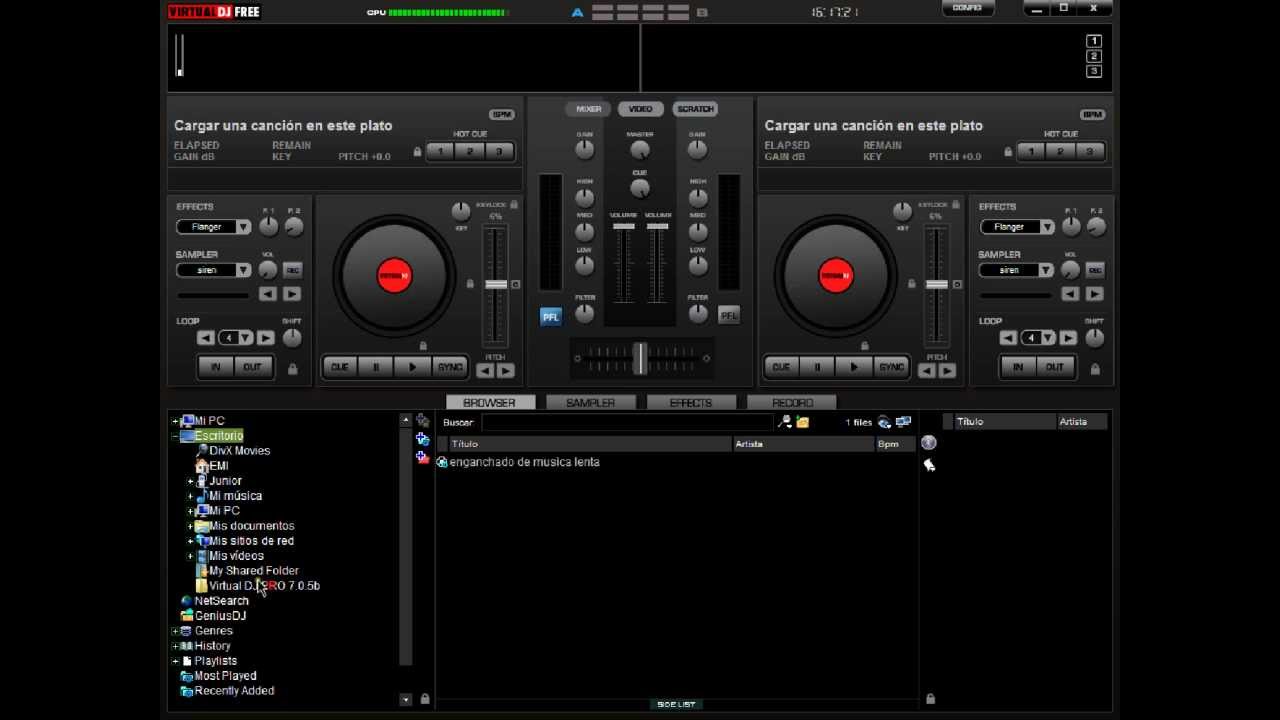The image size is (1280, 720).
Task: Click the left deck CUE button
Action: coord(339,367)
